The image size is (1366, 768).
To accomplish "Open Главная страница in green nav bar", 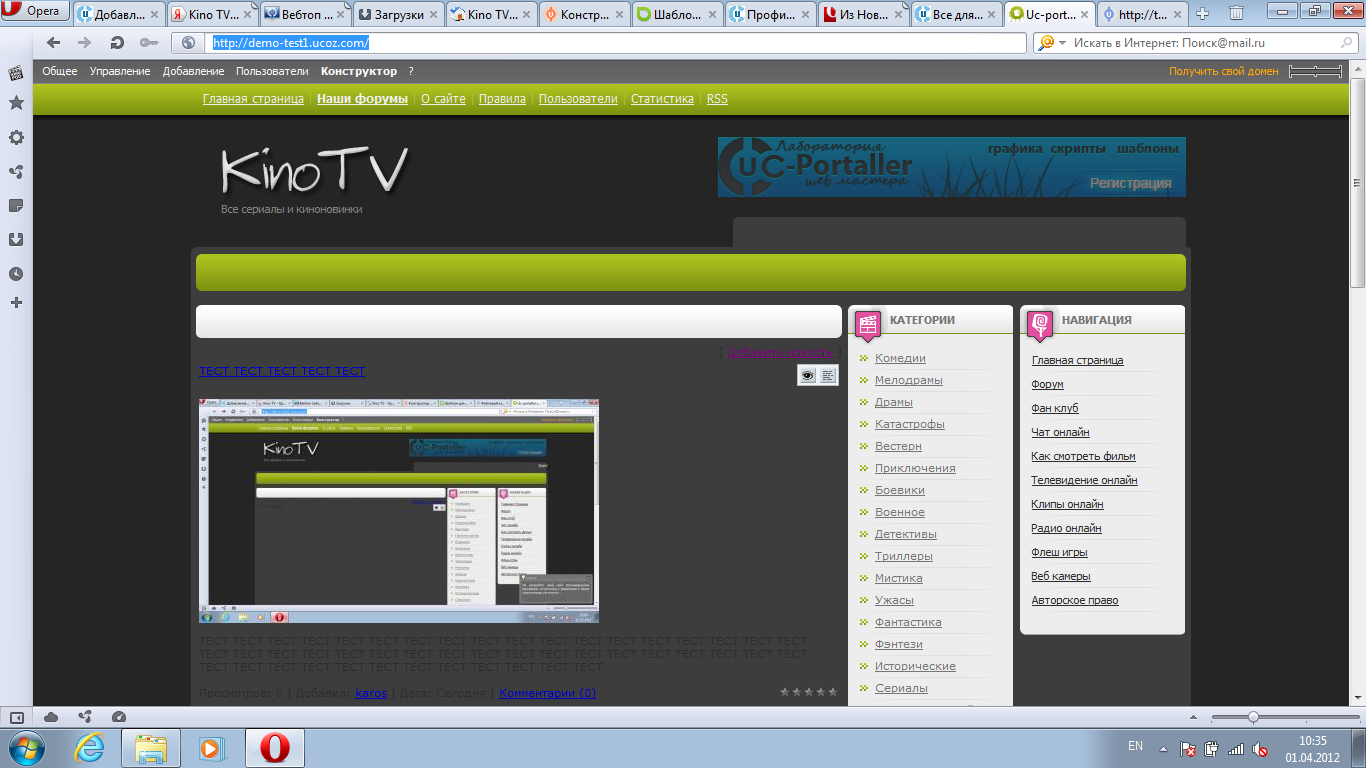I will click(253, 99).
